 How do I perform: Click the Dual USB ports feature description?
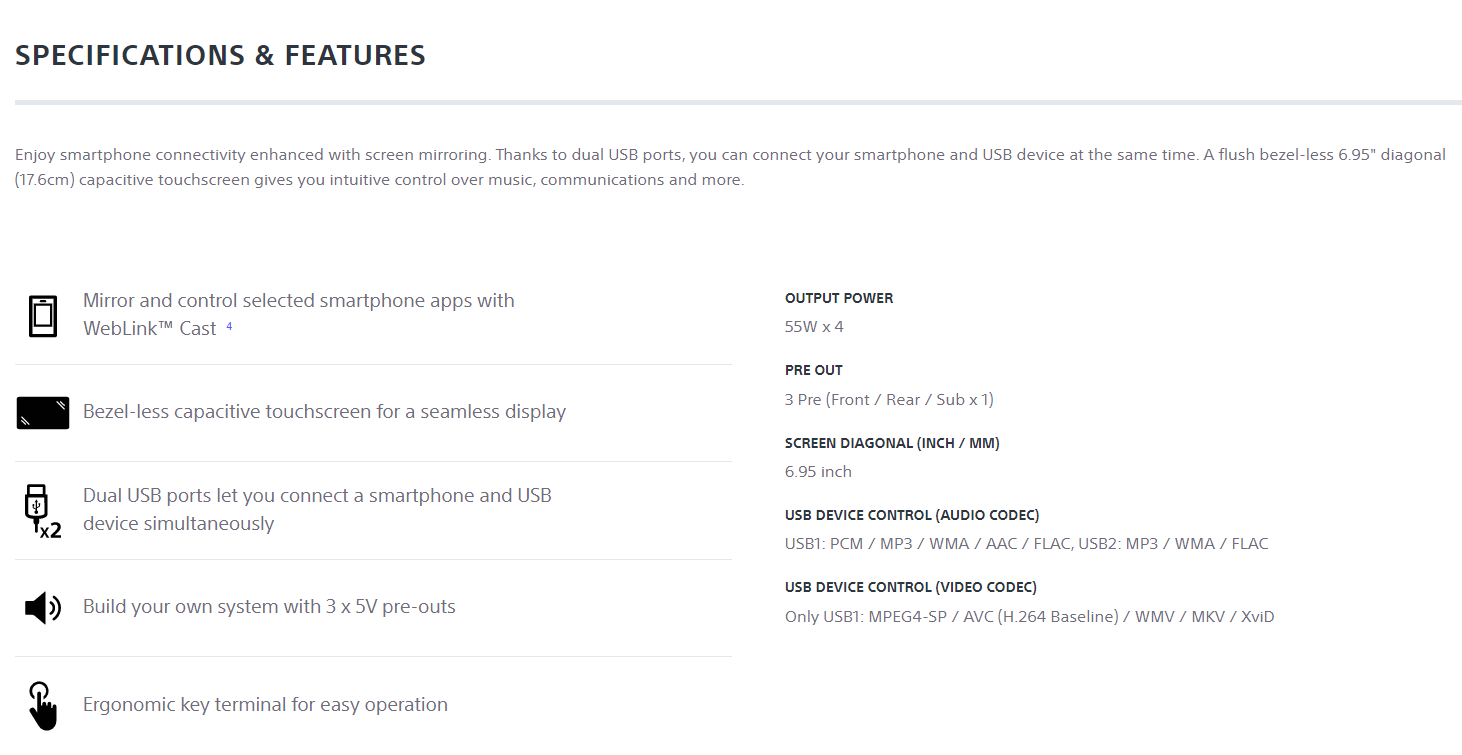[317, 509]
